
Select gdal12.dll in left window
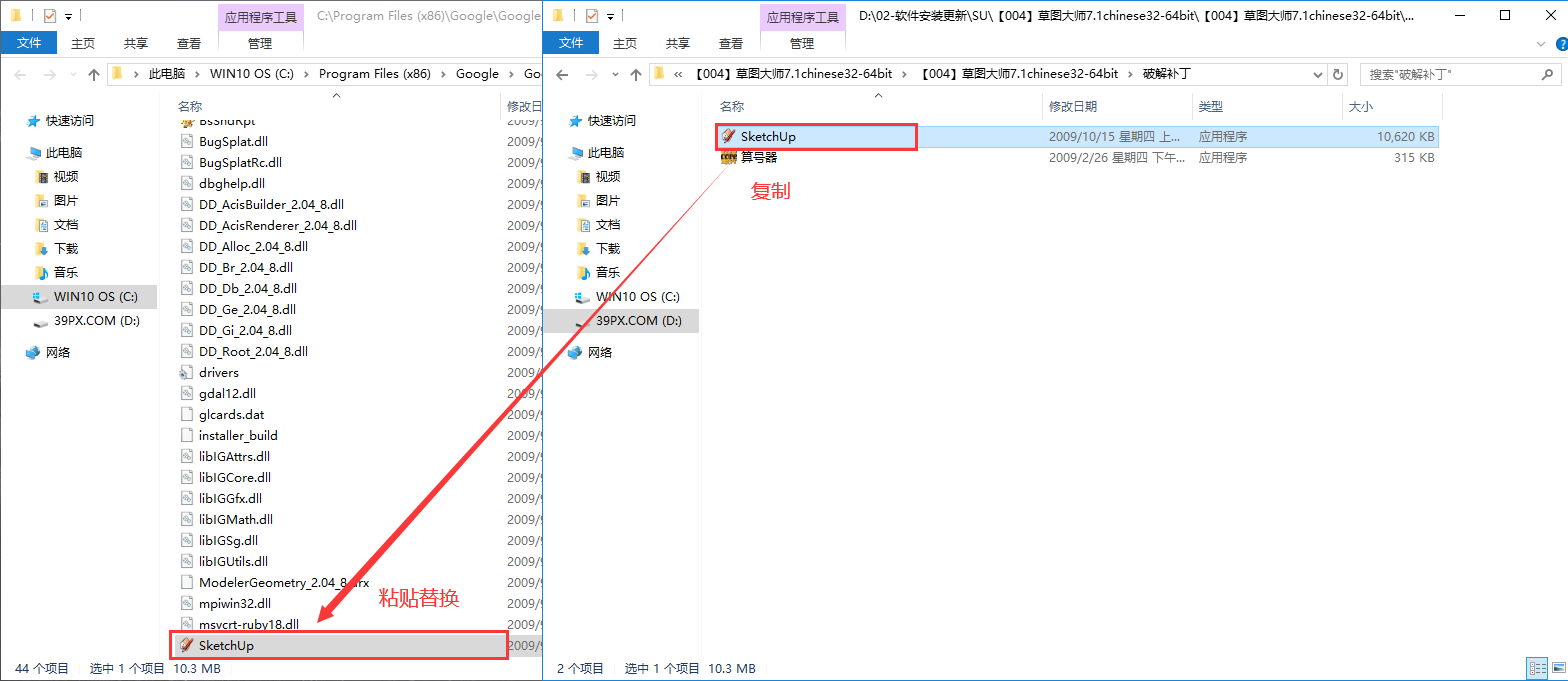[227, 393]
